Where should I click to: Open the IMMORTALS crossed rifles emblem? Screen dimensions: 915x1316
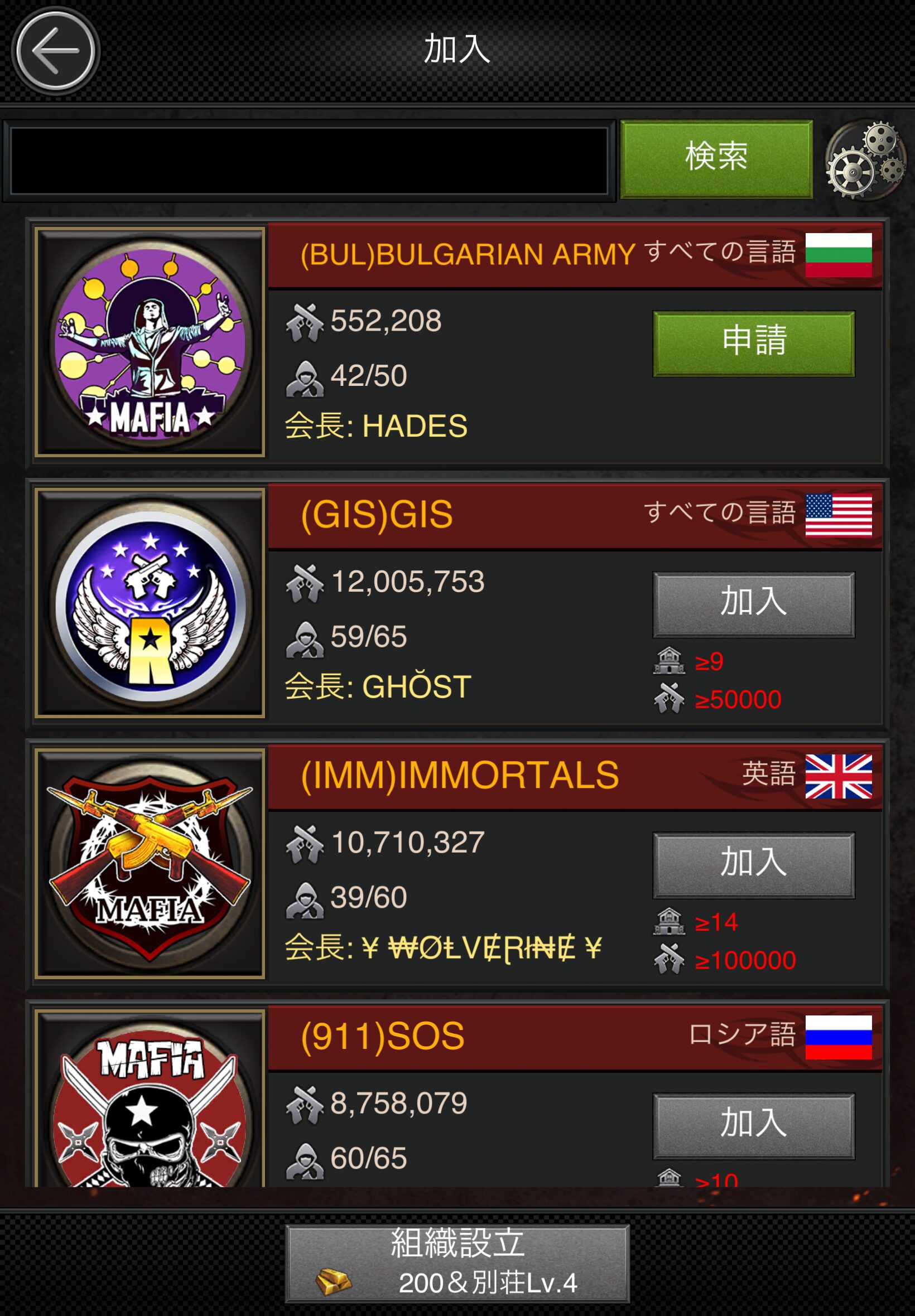(x=150, y=863)
